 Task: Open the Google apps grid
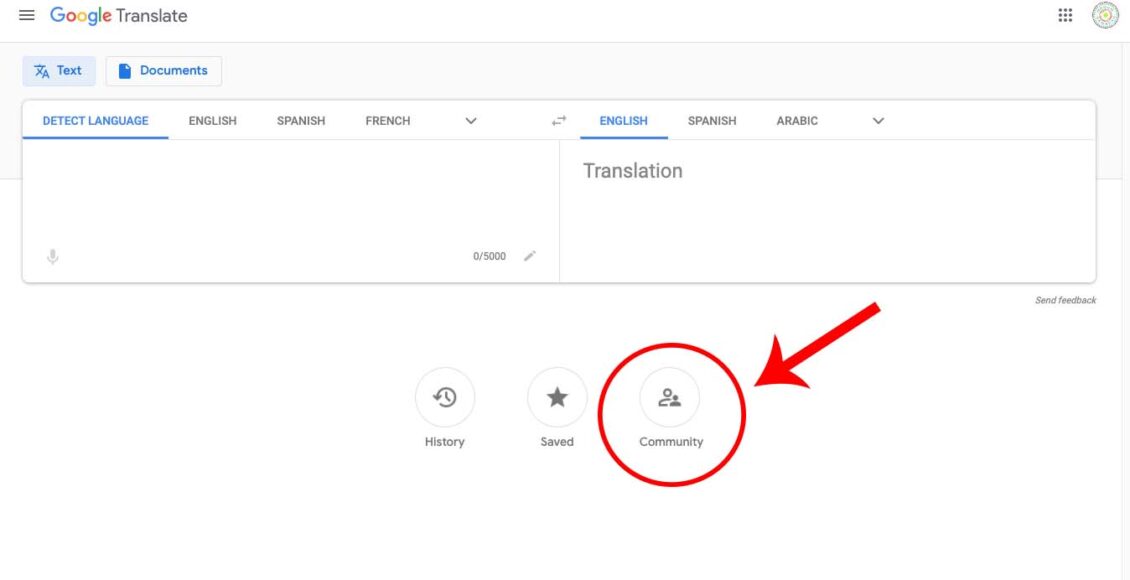click(x=1065, y=15)
